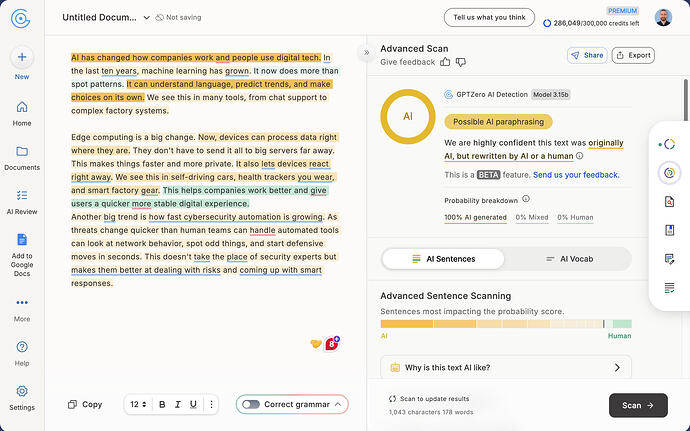Click Probability breakdown info icon
Image resolution: width=690 pixels, height=431 pixels.
click(526, 199)
